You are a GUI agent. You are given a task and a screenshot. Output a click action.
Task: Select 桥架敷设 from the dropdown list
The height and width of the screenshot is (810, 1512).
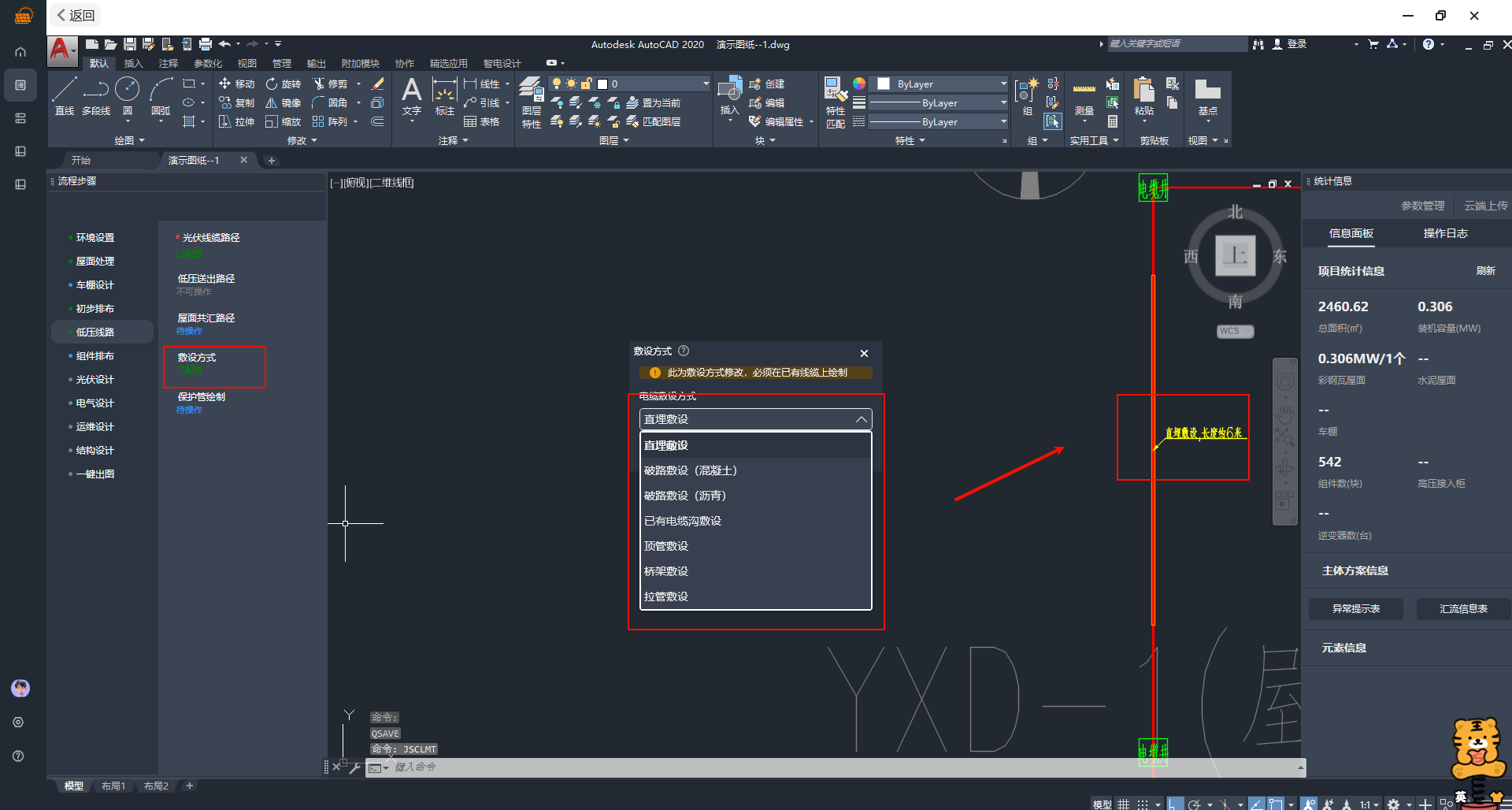666,571
